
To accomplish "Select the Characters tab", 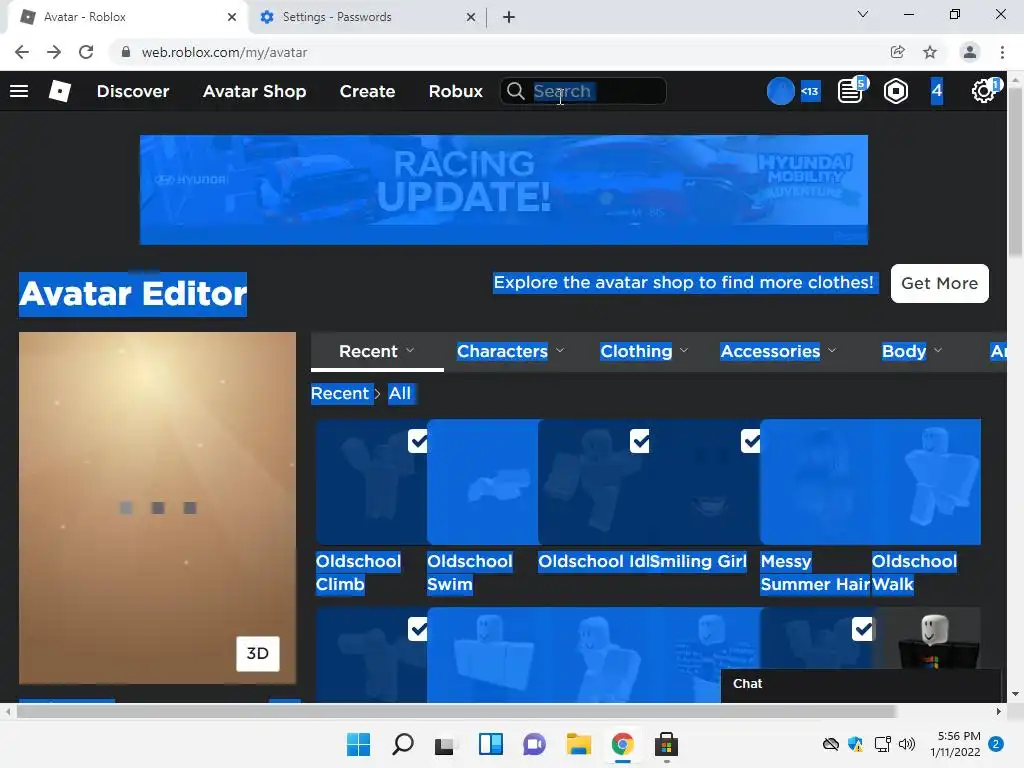I will 502,351.
